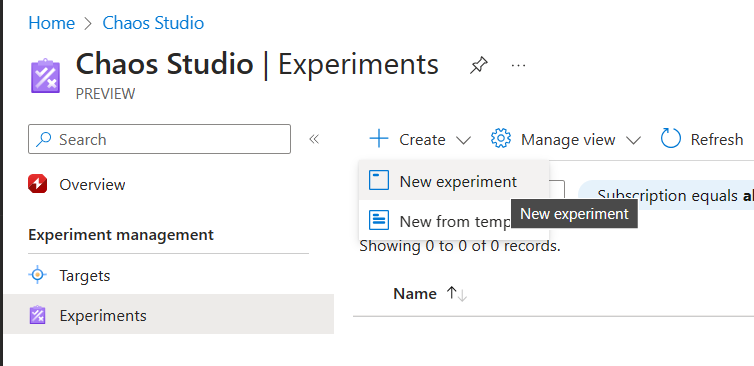This screenshot has width=754, height=366.
Task: Expand the Manage view dropdown chevron
Action: point(633,140)
